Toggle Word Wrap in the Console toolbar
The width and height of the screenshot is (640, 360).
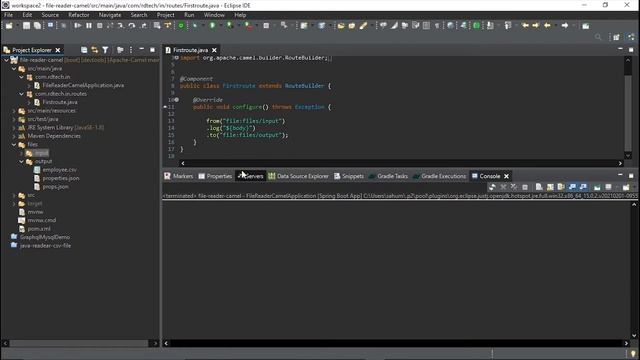[561, 187]
